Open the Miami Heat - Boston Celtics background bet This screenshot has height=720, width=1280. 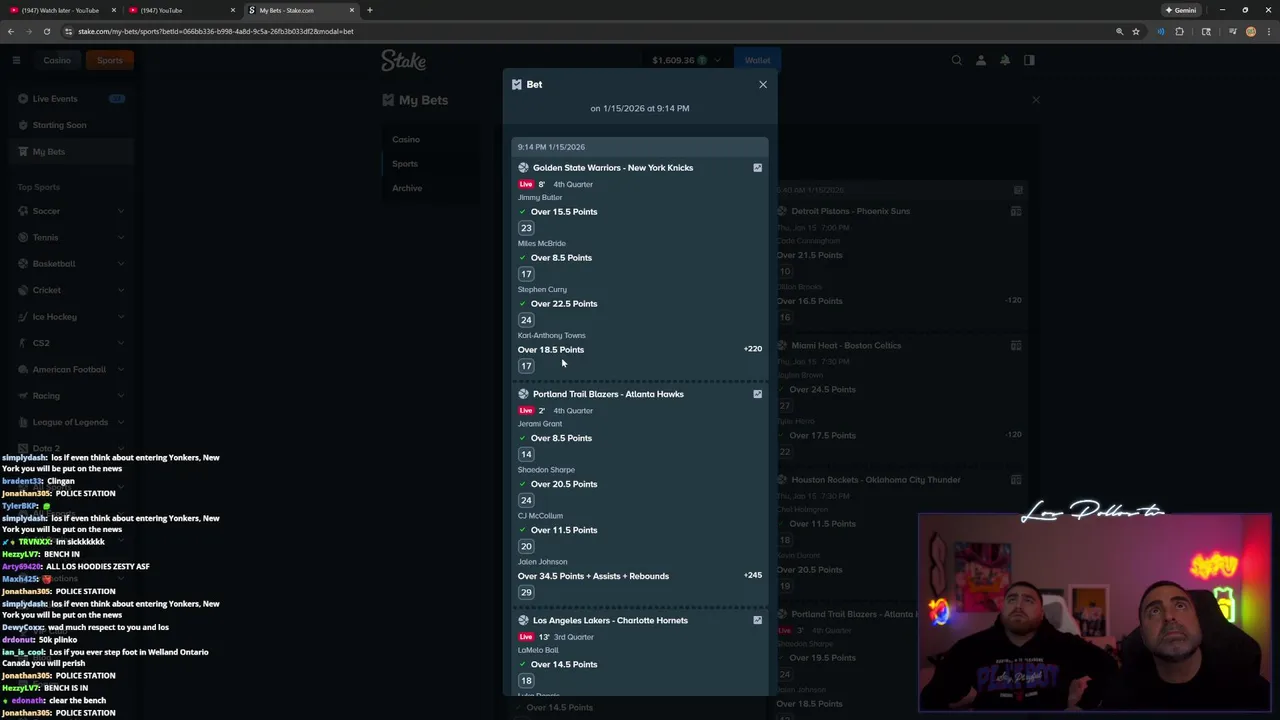pos(846,345)
